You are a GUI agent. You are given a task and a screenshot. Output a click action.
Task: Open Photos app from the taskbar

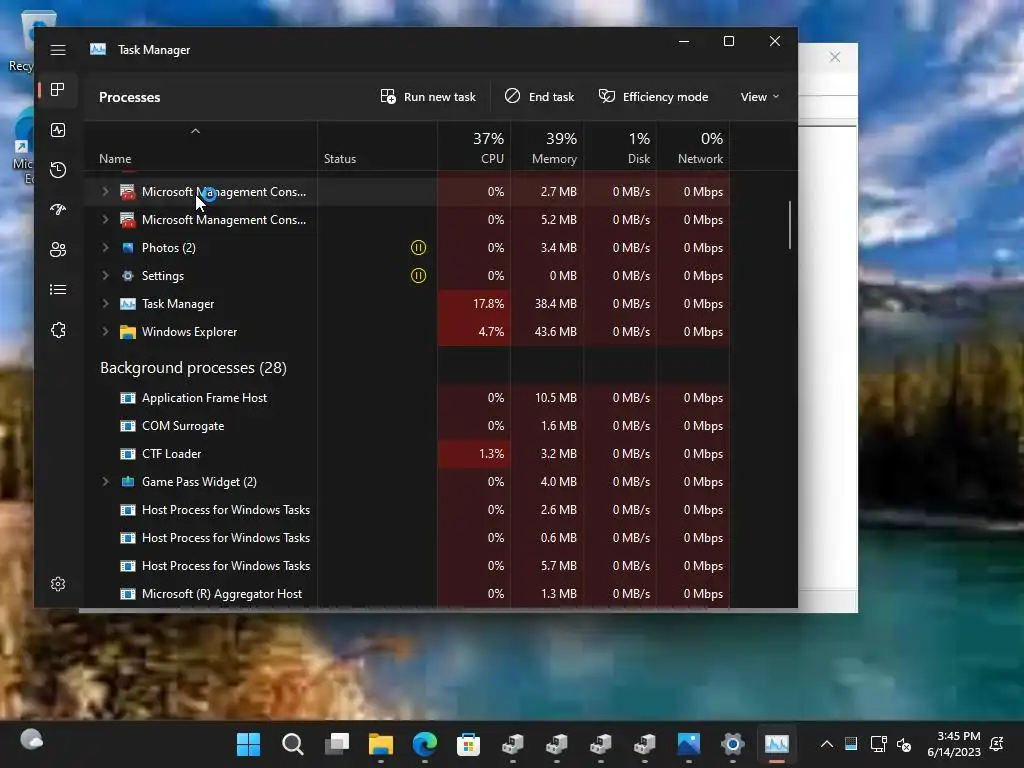pyautogui.click(x=689, y=744)
